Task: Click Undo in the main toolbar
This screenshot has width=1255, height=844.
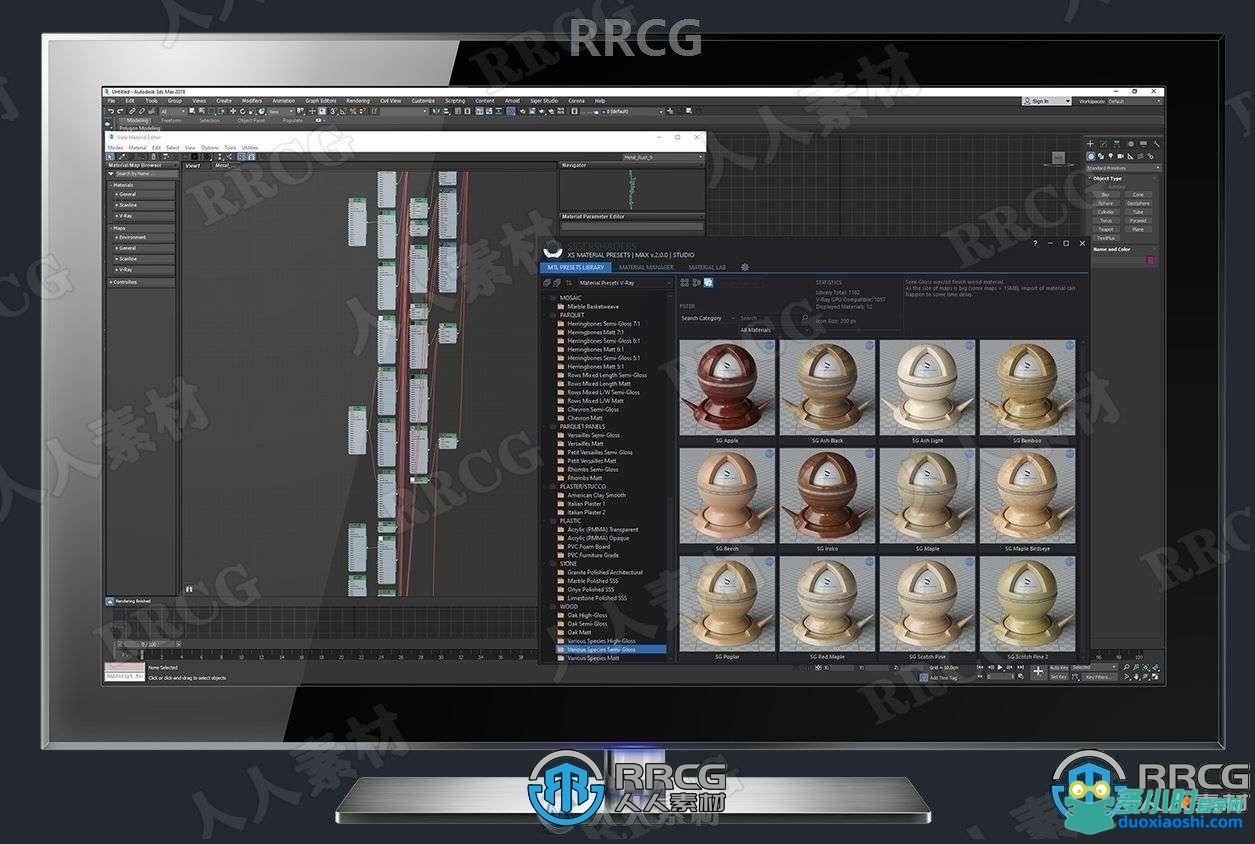Action: click(111, 111)
